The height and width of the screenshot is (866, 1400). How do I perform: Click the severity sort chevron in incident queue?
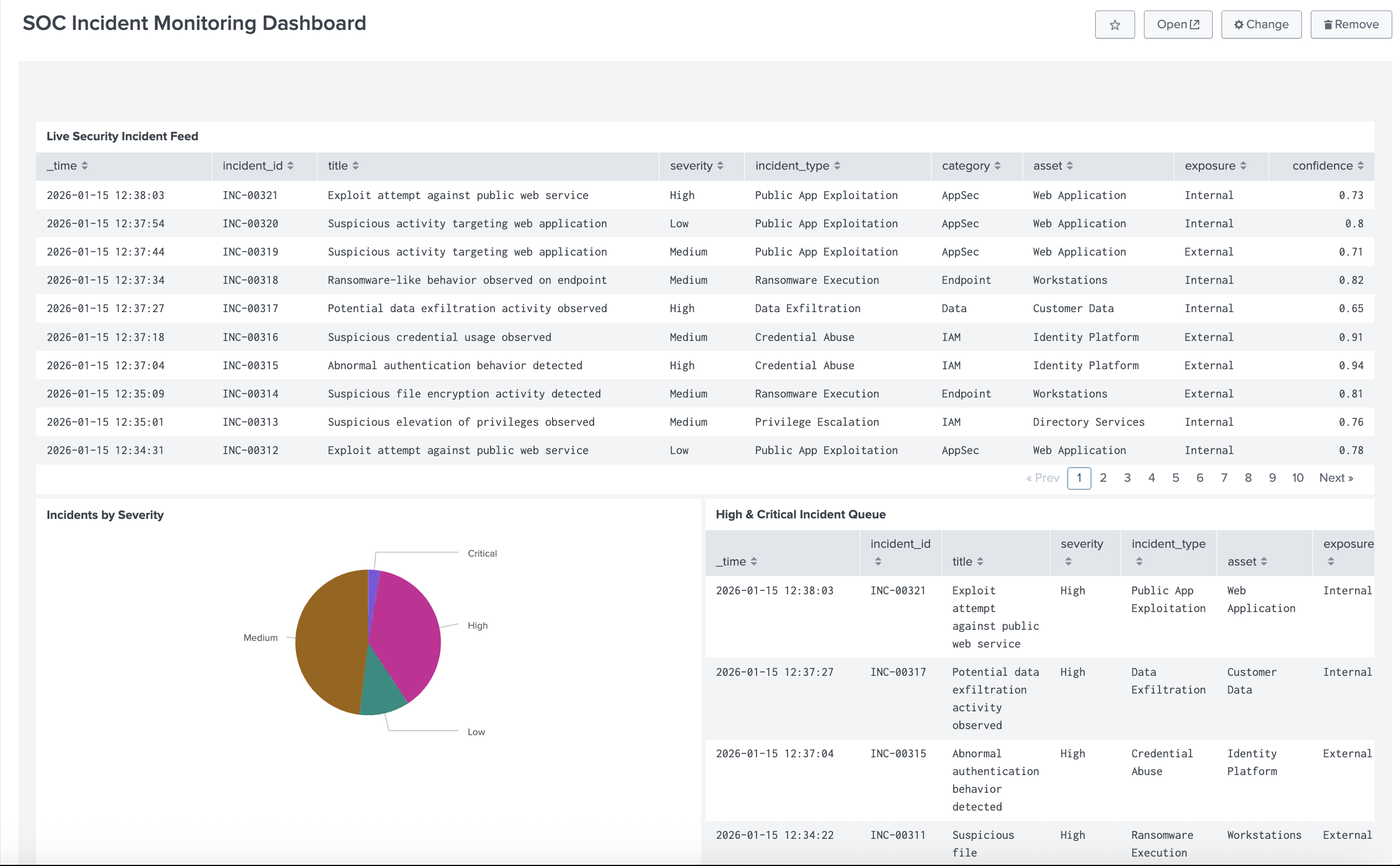click(x=1067, y=561)
